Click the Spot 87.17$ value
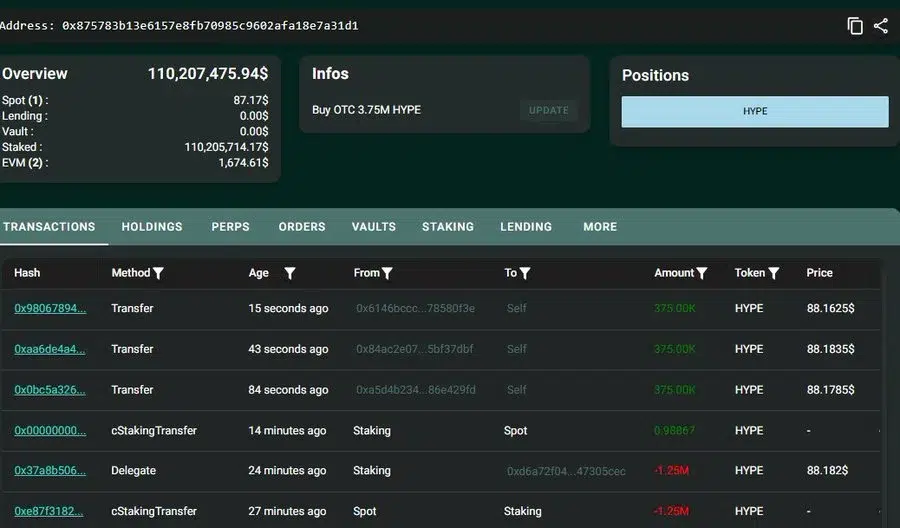This screenshot has width=900, height=528. [x=251, y=100]
